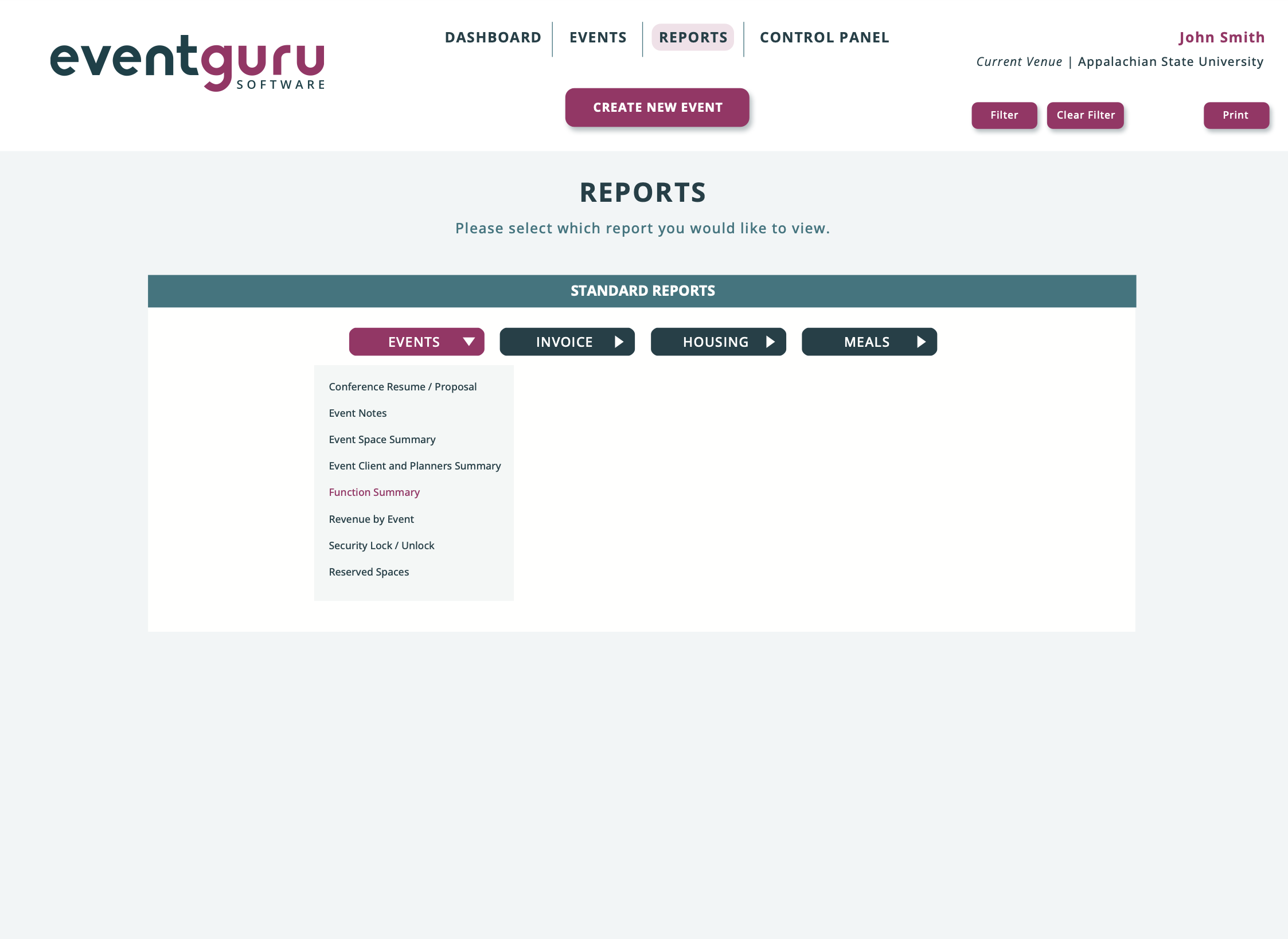Expand the Invoice reports arrow

click(x=619, y=342)
